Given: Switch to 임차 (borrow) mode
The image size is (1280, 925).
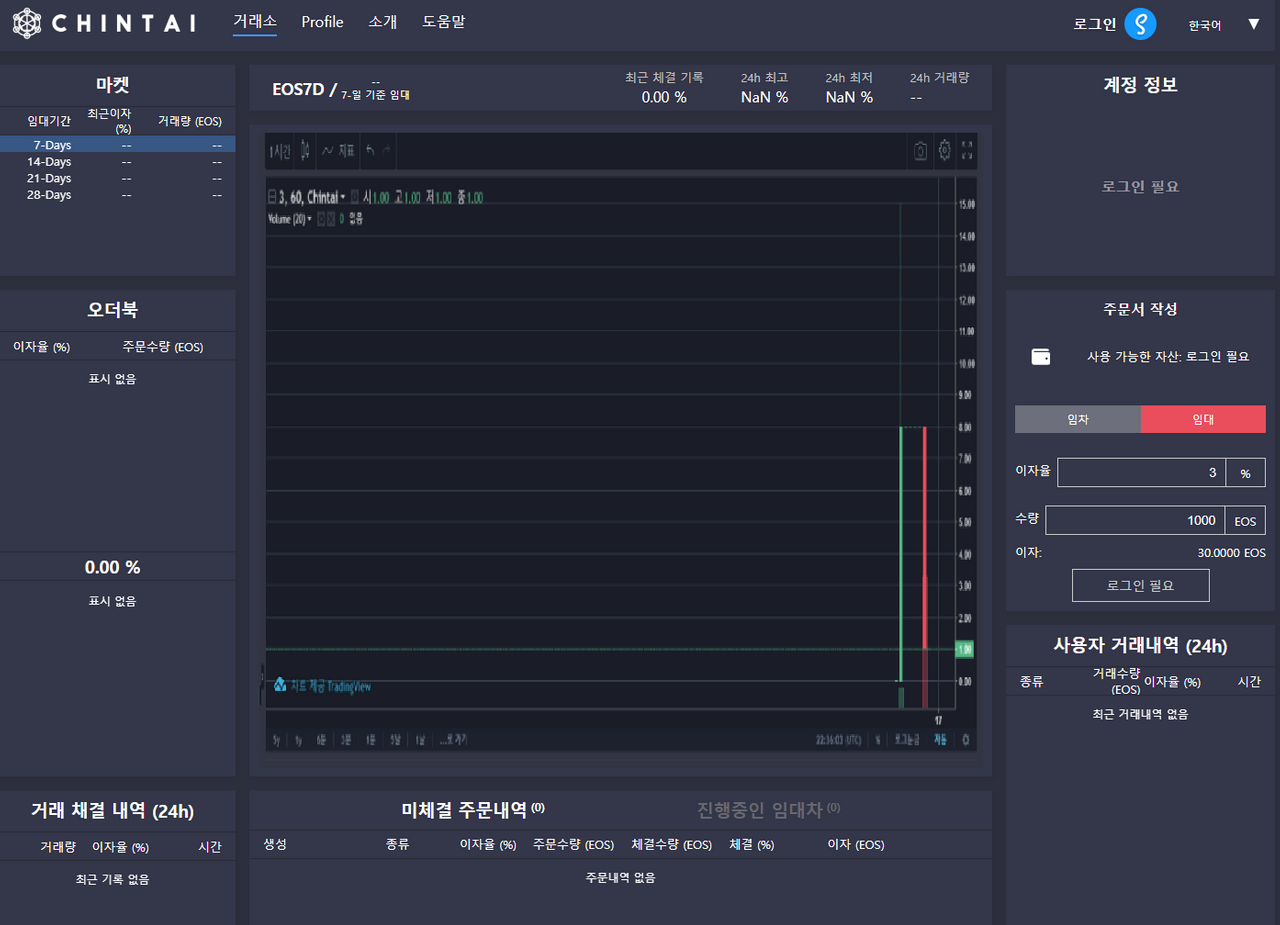Looking at the screenshot, I should [x=1079, y=419].
